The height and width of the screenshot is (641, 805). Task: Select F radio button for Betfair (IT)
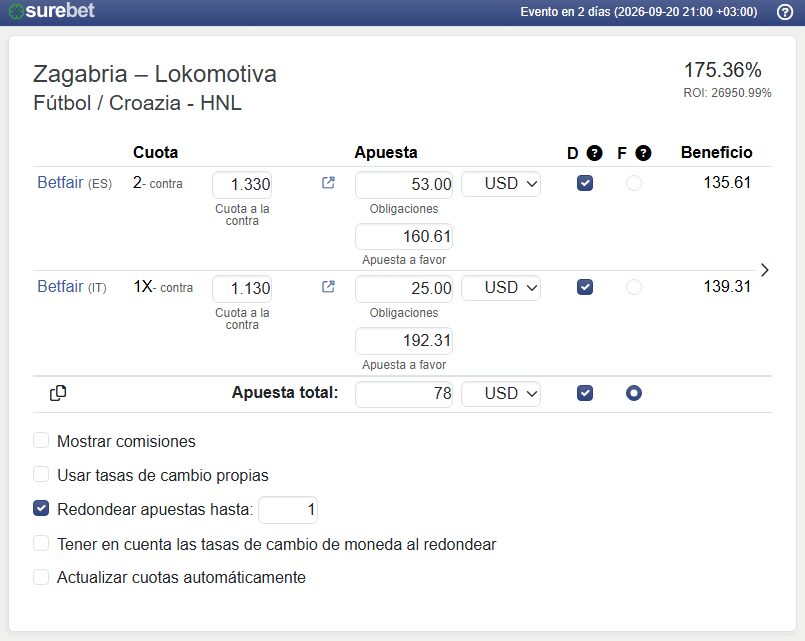[x=634, y=287]
